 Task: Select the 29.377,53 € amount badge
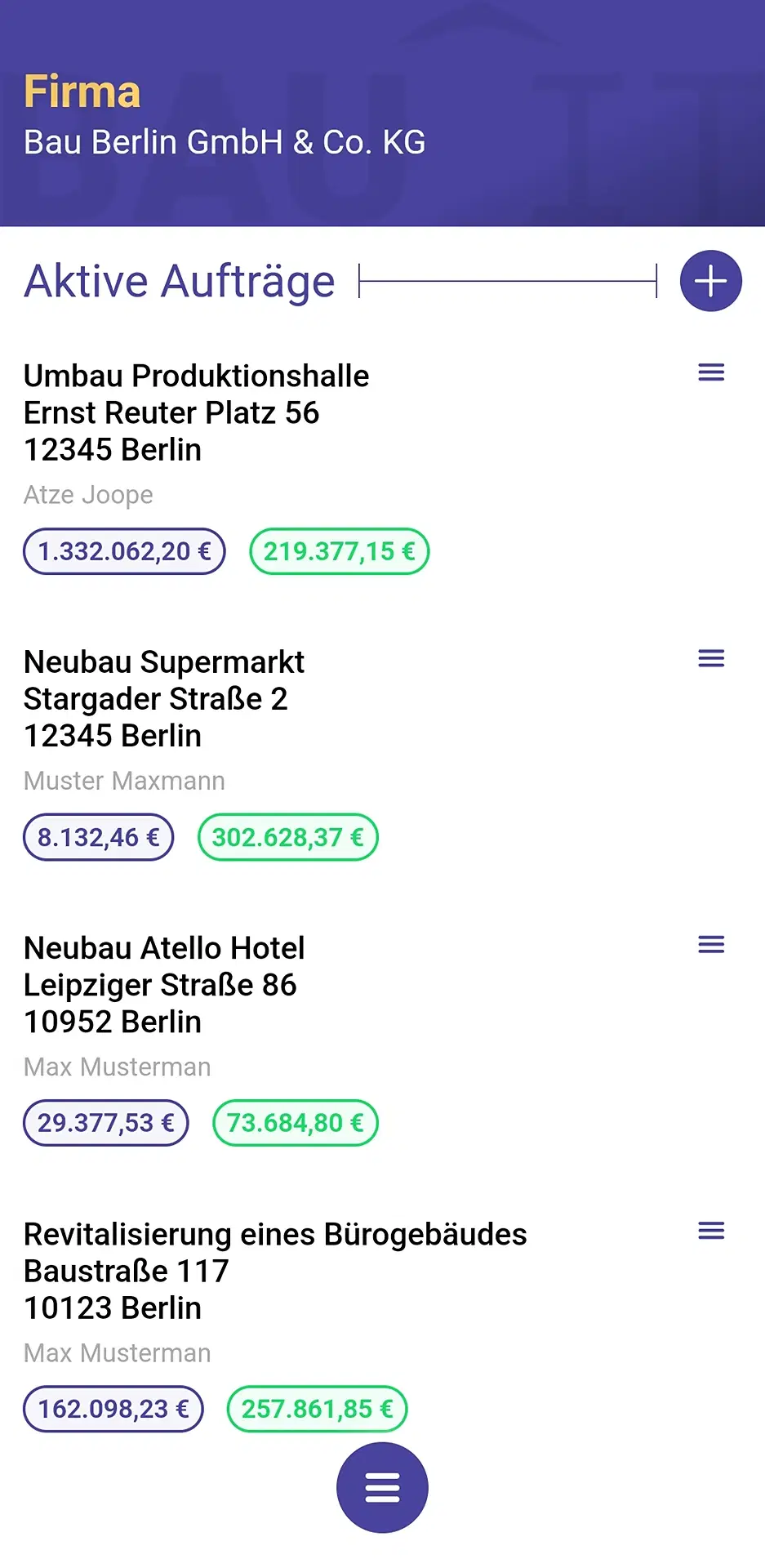tap(106, 1123)
